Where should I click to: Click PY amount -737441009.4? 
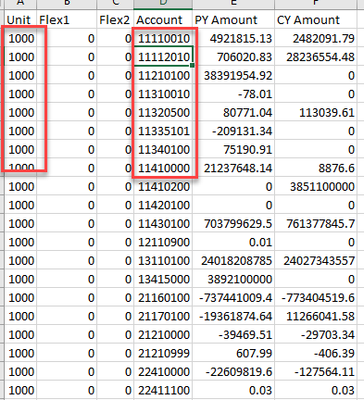pyautogui.click(x=233, y=298)
